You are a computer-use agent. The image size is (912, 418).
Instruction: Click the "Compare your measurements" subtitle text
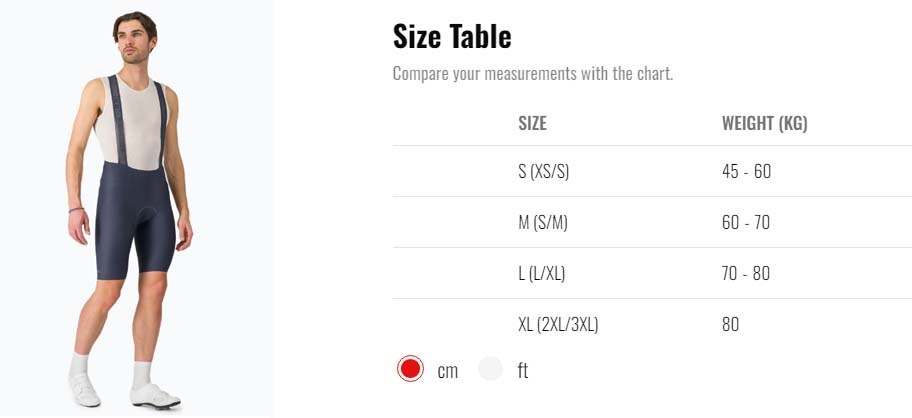coord(533,74)
